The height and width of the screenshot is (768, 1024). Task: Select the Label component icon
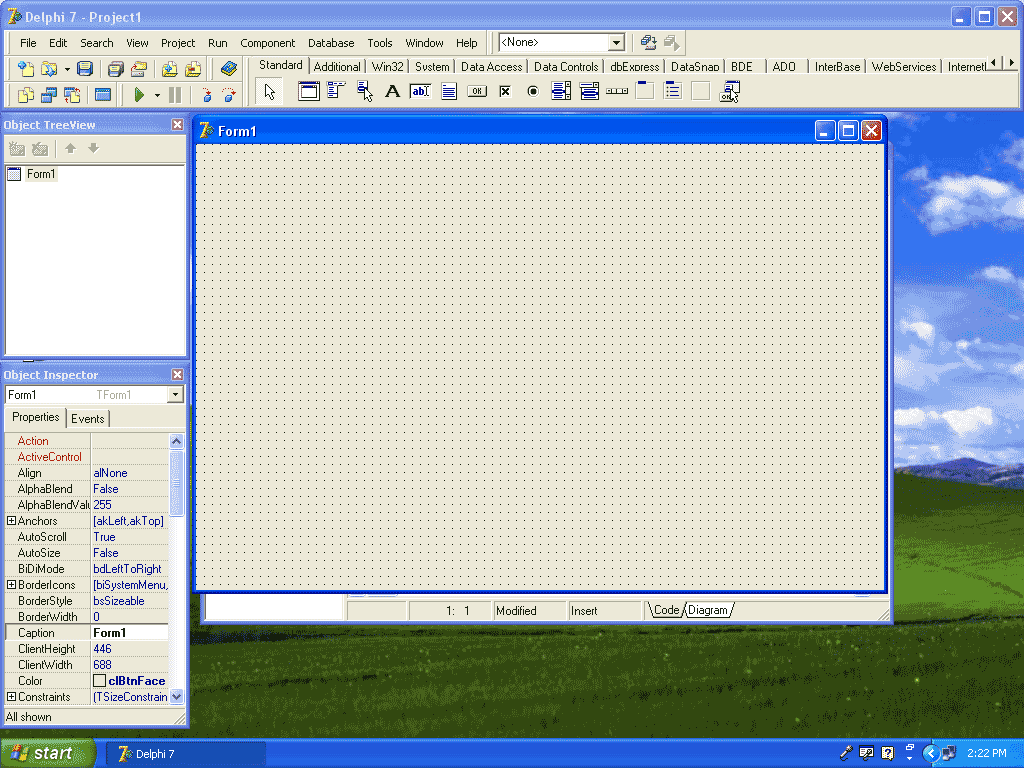tap(392, 91)
